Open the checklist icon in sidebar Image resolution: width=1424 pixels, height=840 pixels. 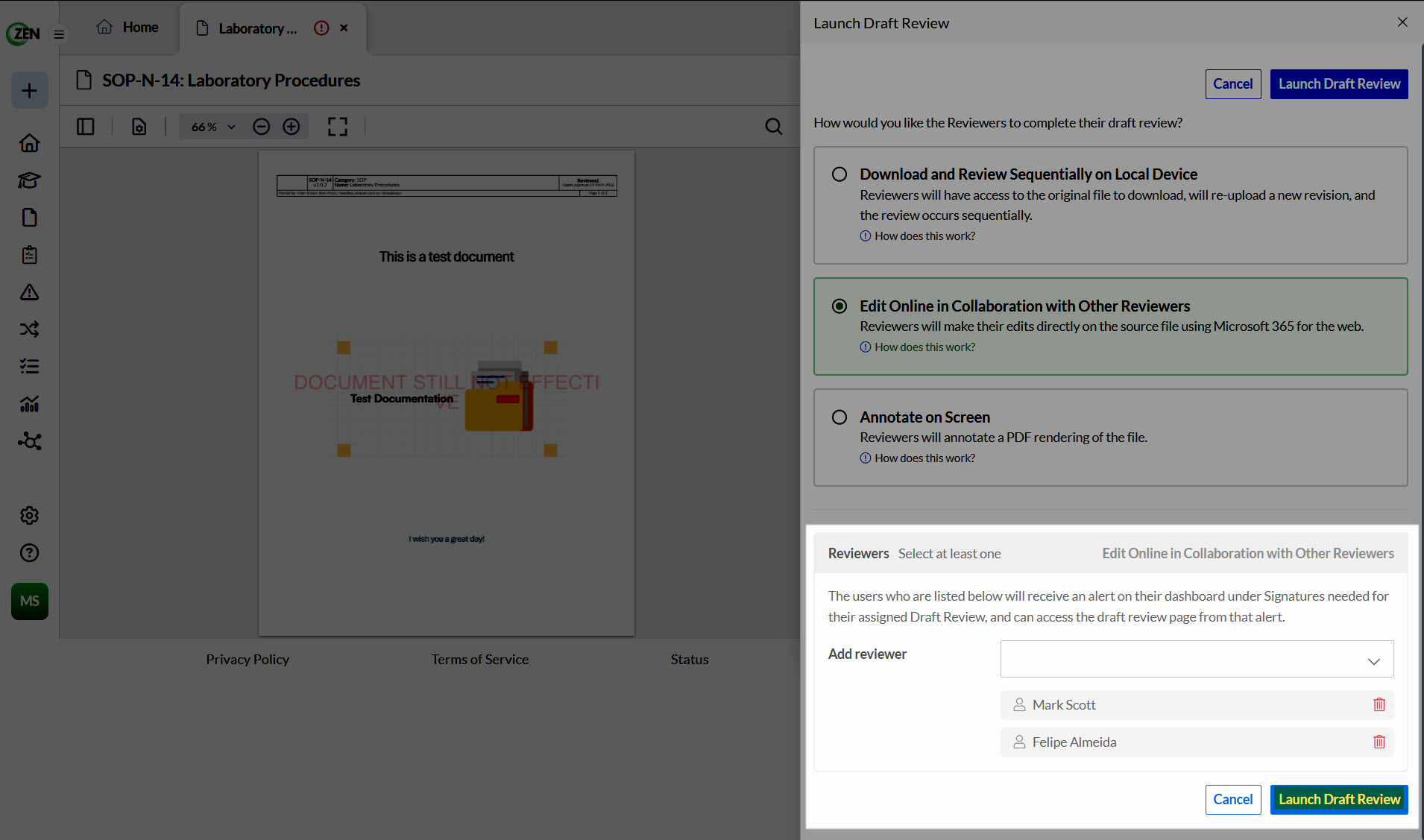click(30, 367)
